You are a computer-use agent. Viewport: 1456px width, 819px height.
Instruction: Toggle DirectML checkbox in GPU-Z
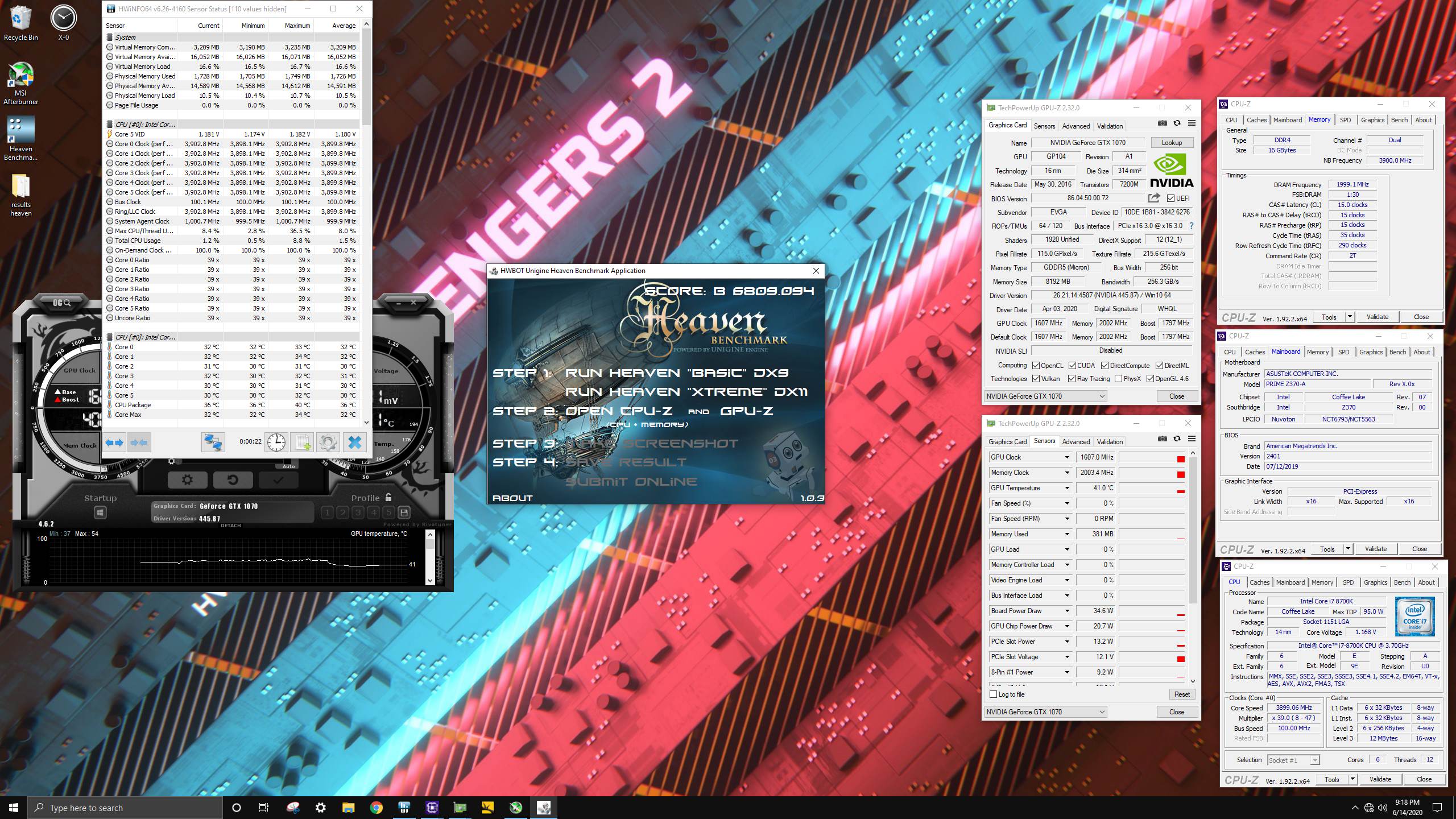coord(1159,366)
